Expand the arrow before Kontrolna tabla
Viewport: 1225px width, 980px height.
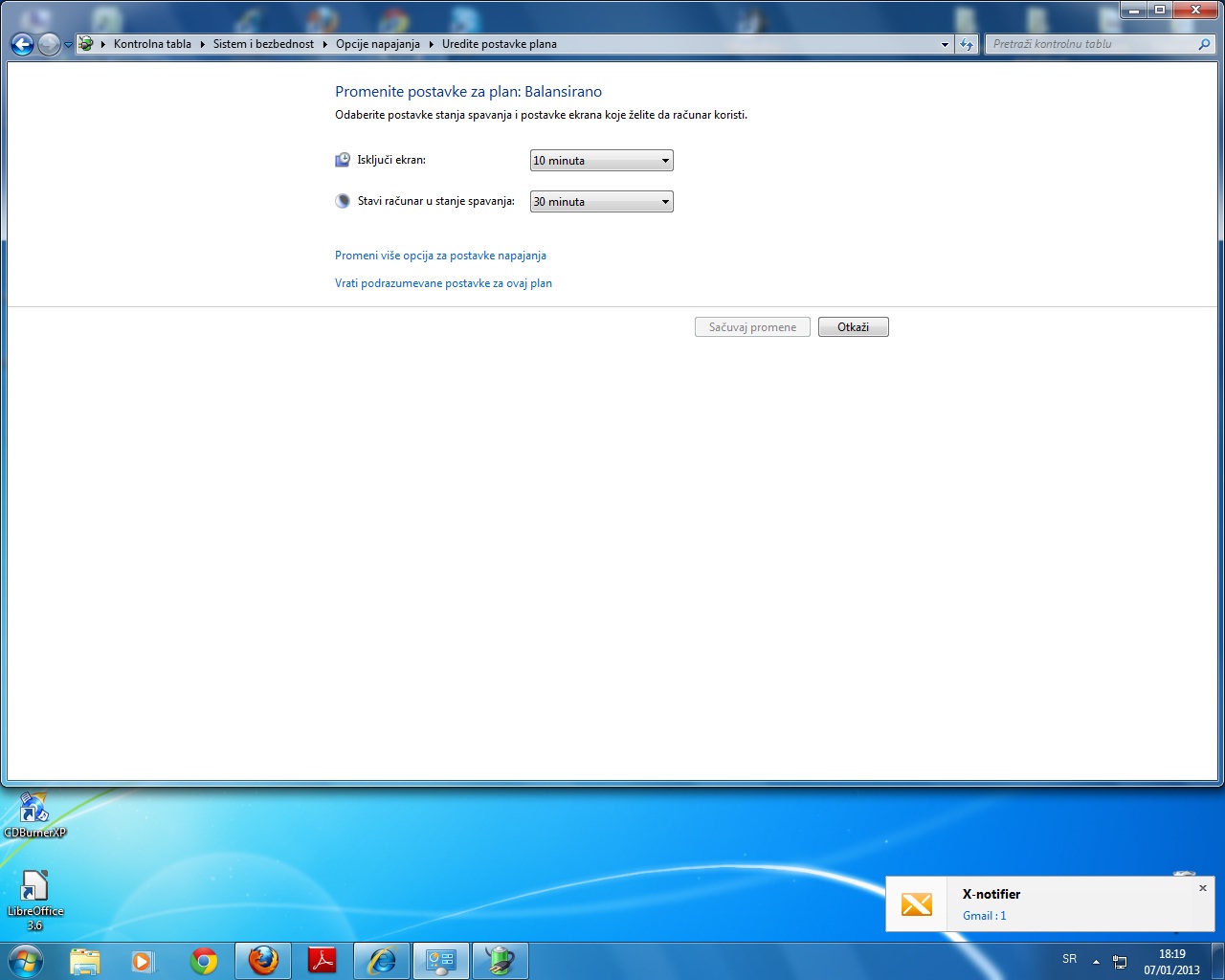(x=103, y=44)
